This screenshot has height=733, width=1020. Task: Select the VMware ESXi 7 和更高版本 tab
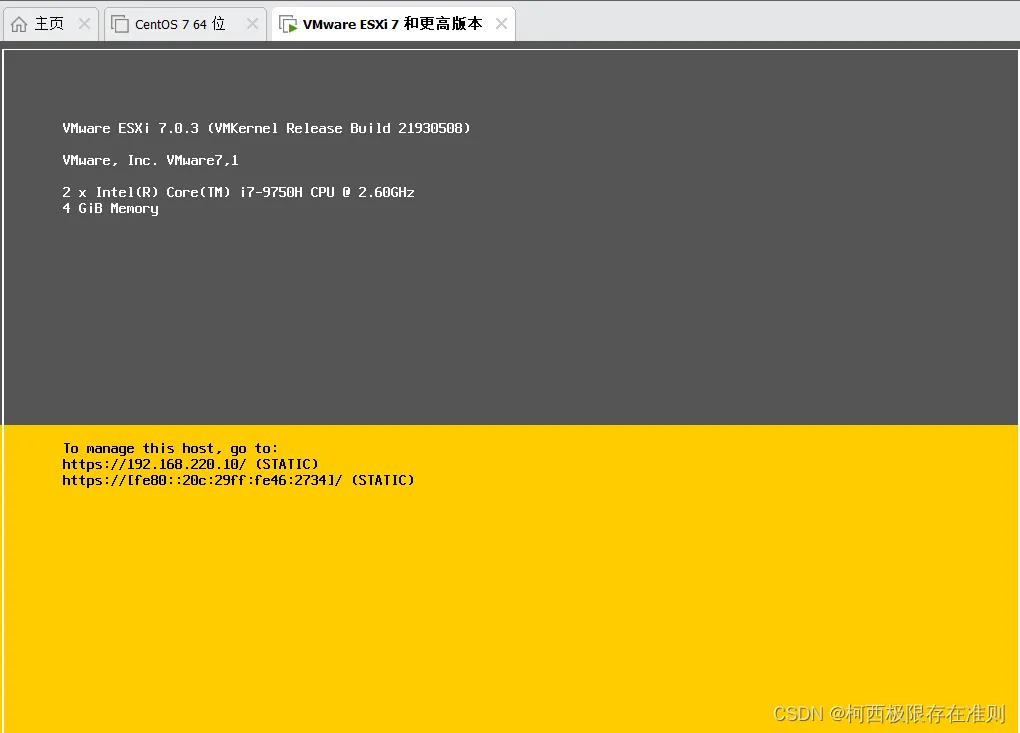point(393,24)
